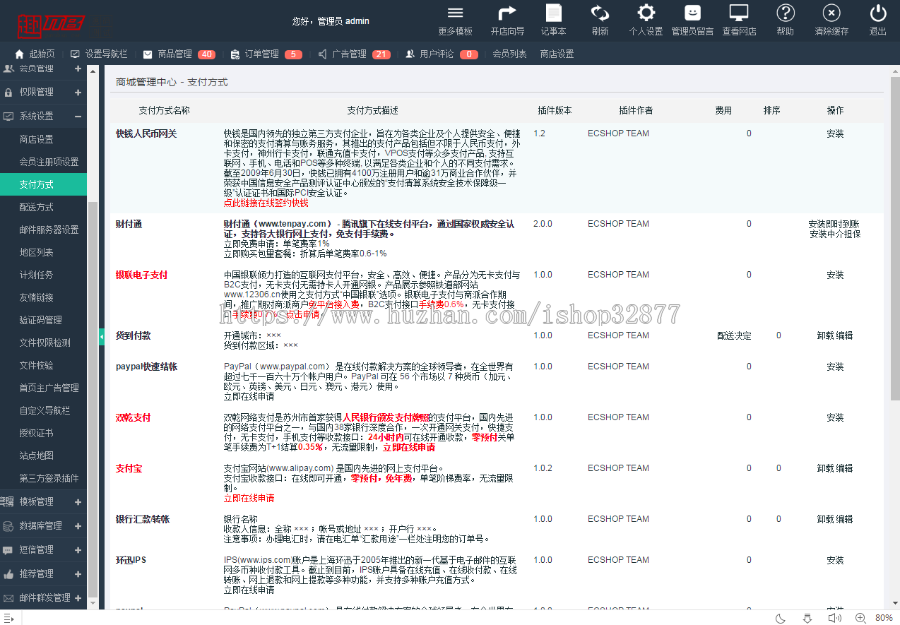
Task: Open 管理员留言 admin message icon
Action: (692, 20)
